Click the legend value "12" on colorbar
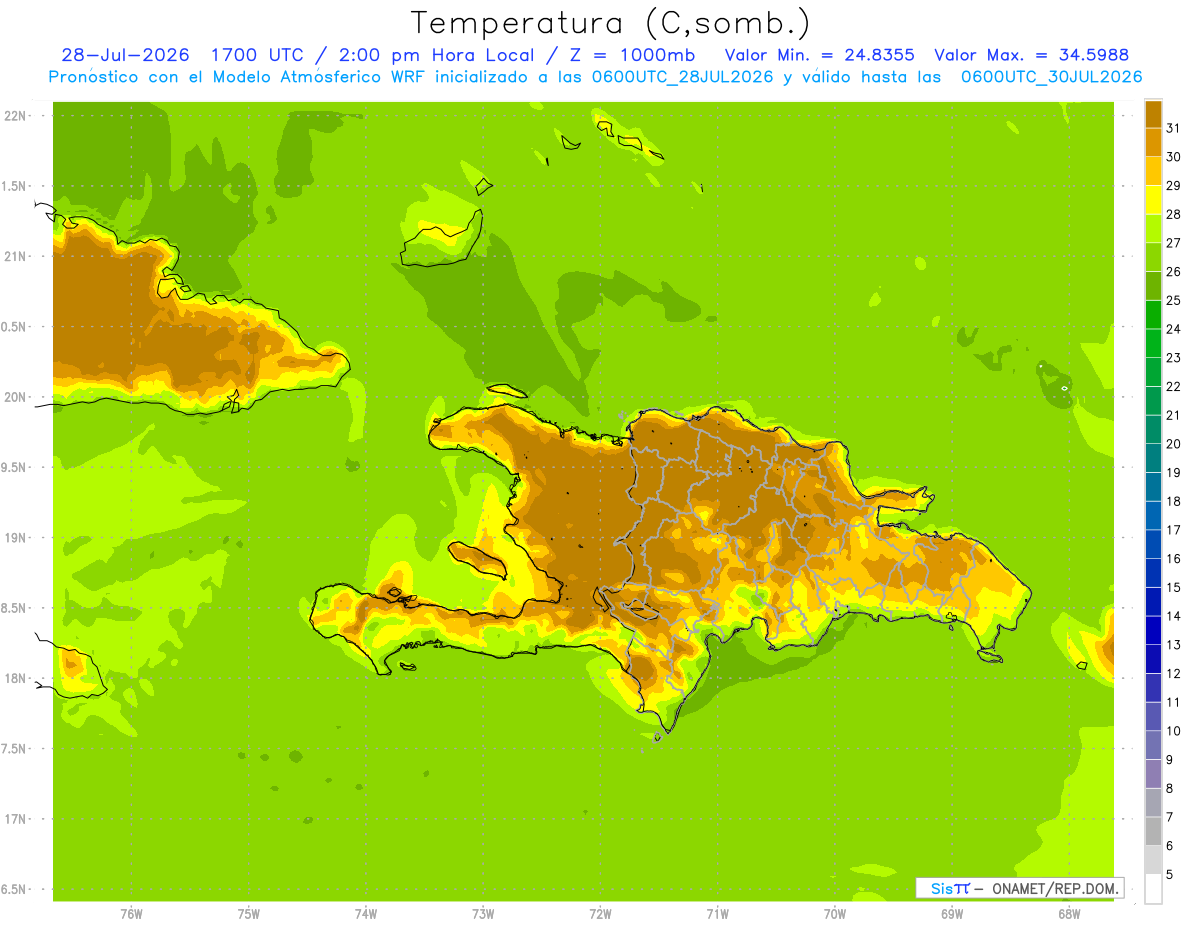 click(1173, 674)
